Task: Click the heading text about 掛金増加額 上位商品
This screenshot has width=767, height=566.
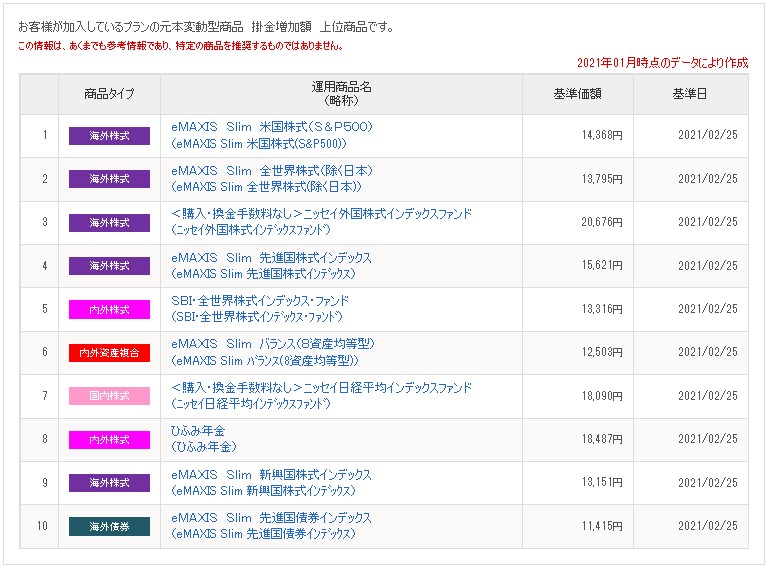Action: [206, 27]
